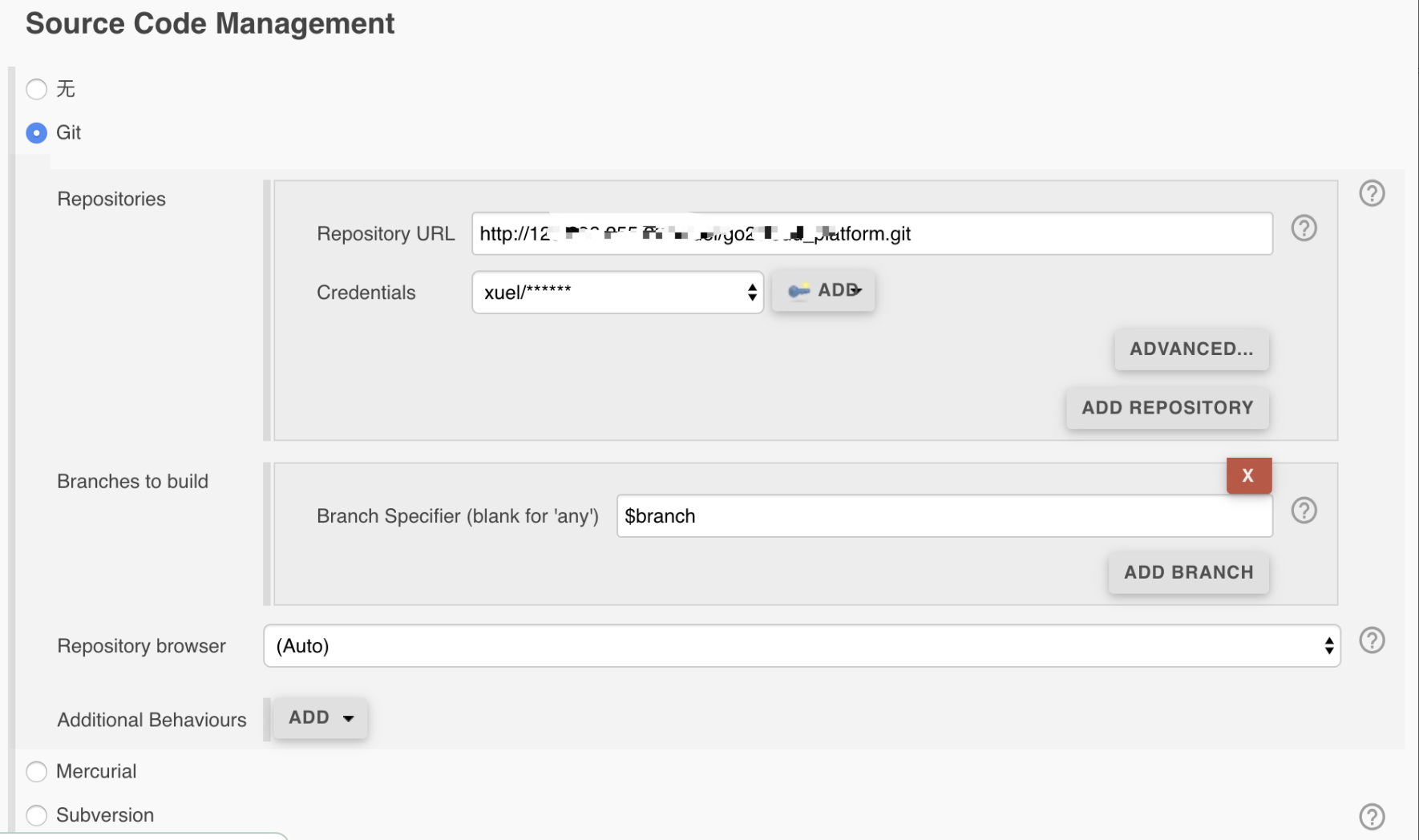This screenshot has height=840, width=1419.
Task: Select the 无 (None) radio option
Action: 37,89
